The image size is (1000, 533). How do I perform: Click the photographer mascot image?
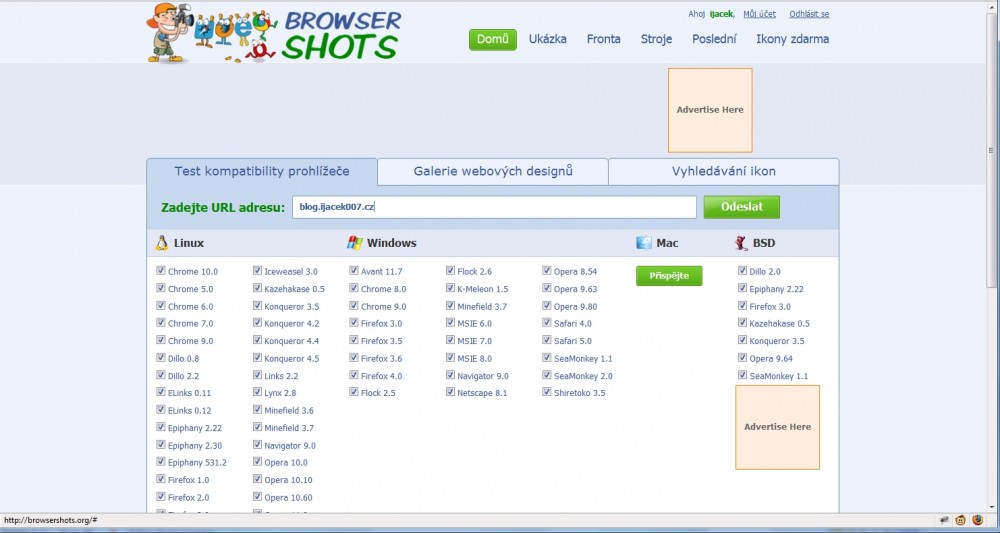click(170, 32)
